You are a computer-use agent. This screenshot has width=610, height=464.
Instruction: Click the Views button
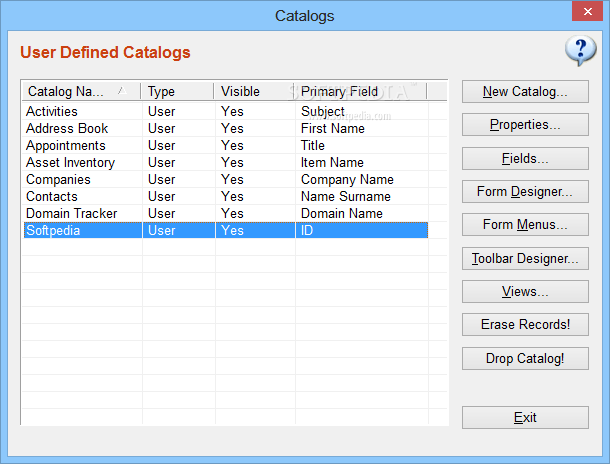coord(525,291)
